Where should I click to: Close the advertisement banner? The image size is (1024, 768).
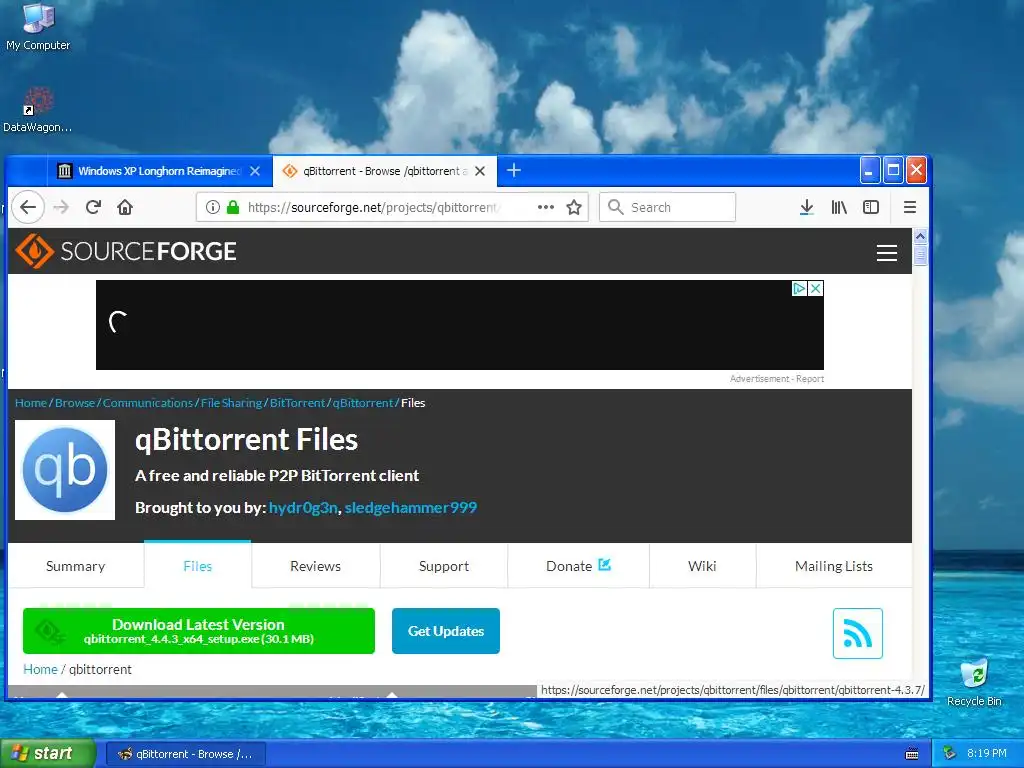tap(816, 288)
